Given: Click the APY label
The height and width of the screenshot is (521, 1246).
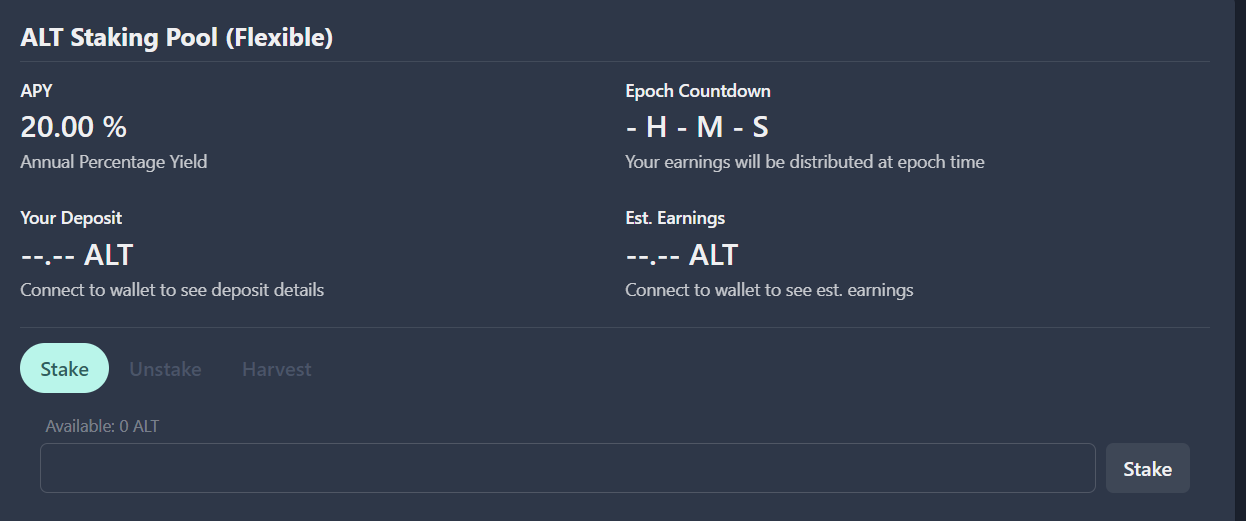Looking at the screenshot, I should coord(36,91).
